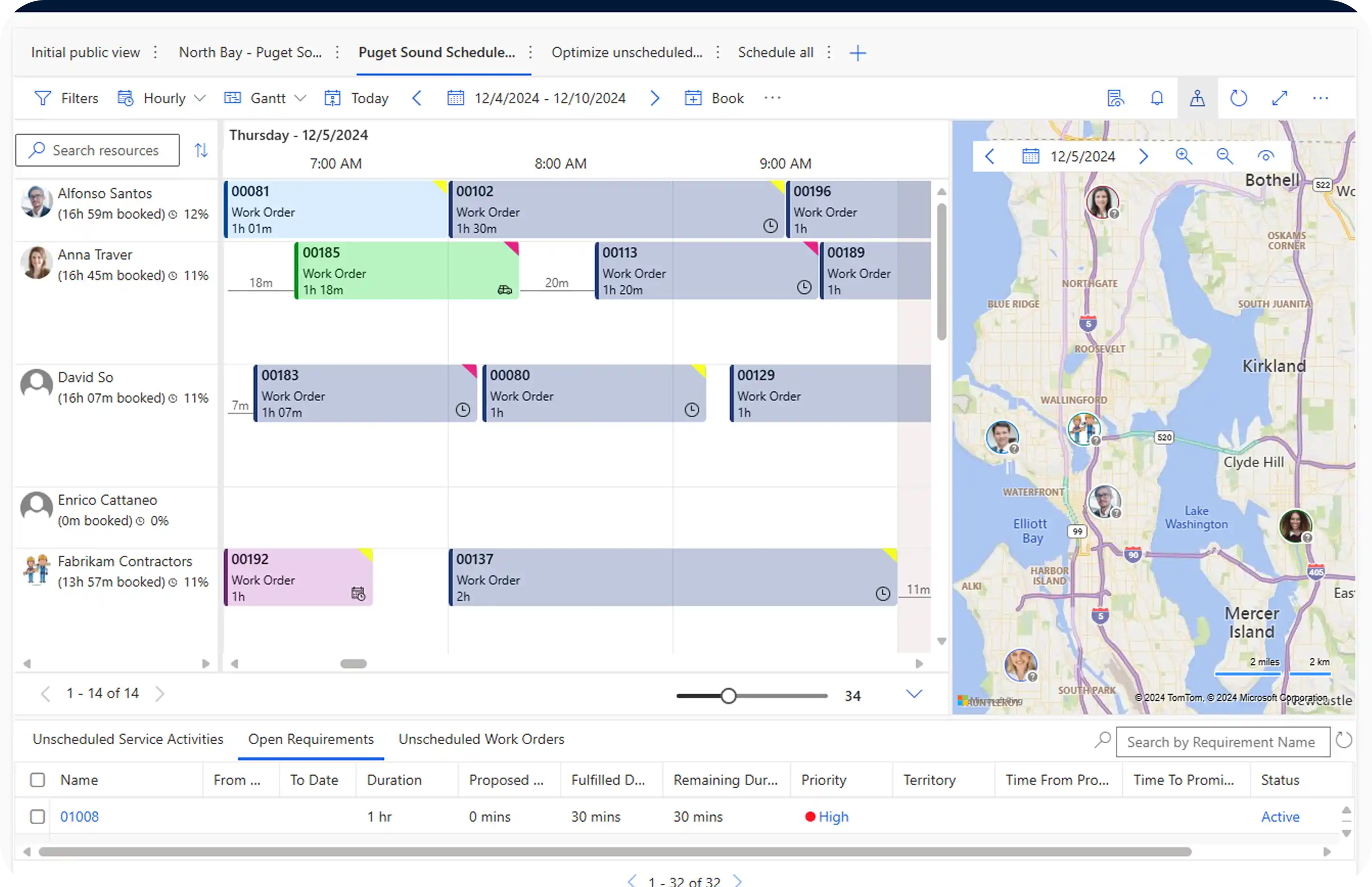The height and width of the screenshot is (887, 1372).
Task: Refresh the schedule board
Action: 1239,98
